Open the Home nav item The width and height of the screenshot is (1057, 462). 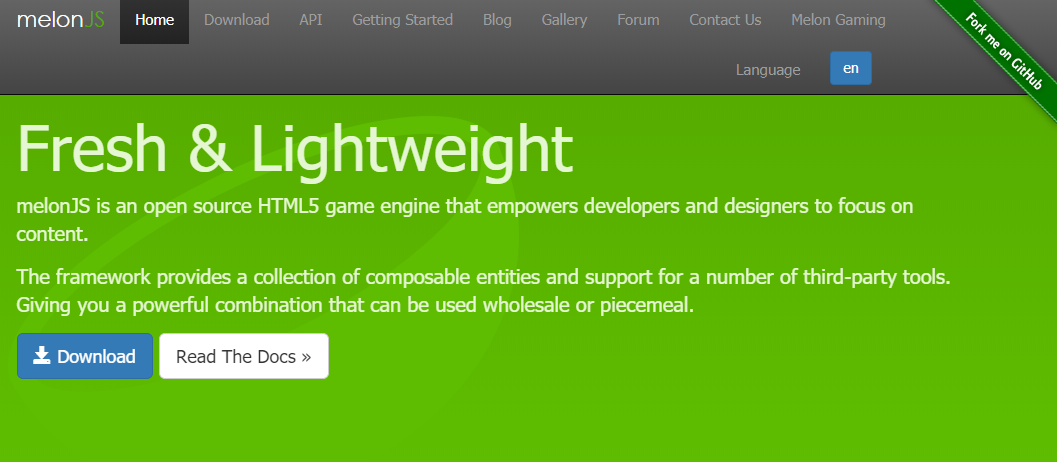point(154,20)
